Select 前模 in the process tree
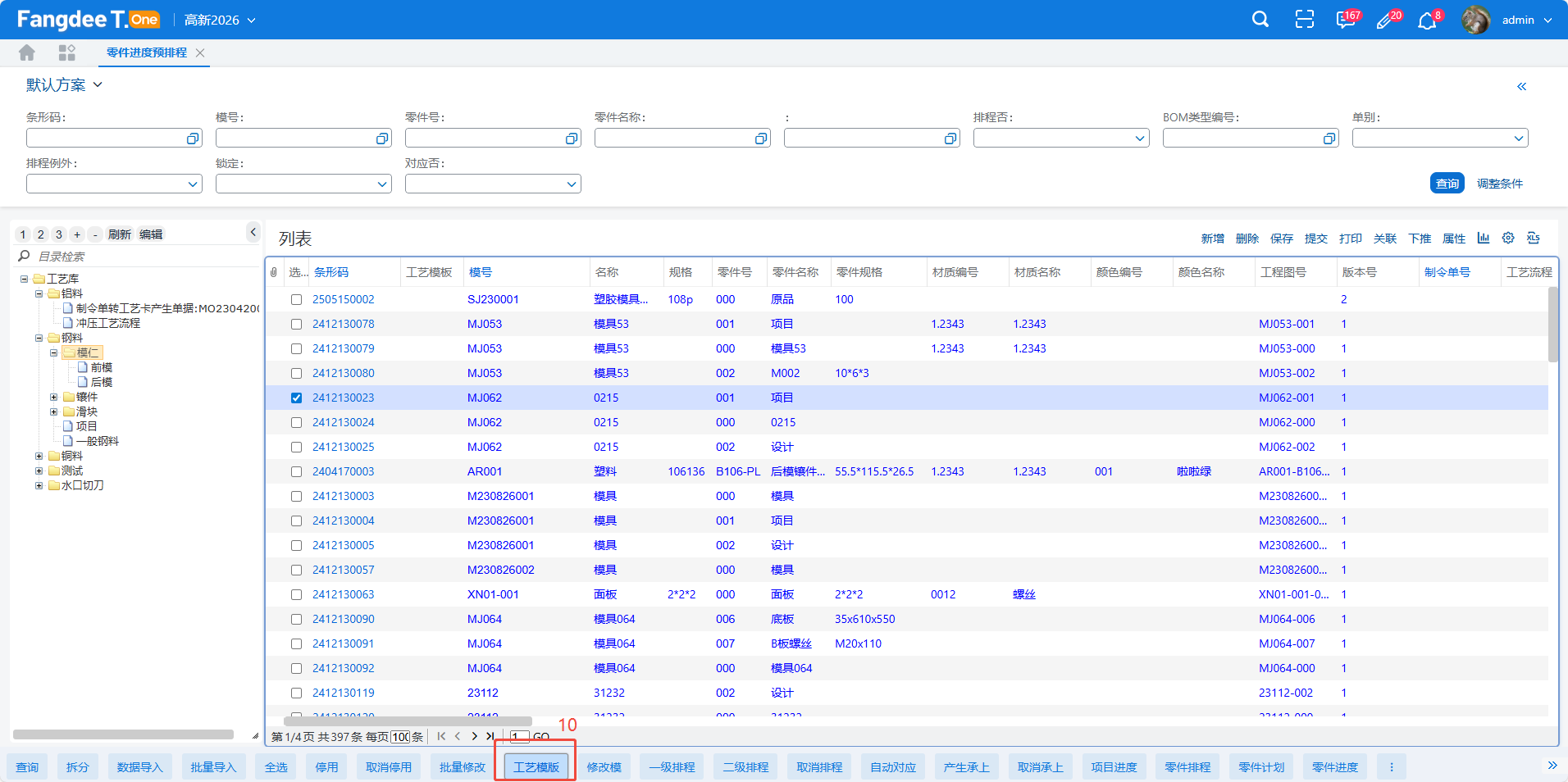Viewport: 1568px width, 782px height. point(101,367)
